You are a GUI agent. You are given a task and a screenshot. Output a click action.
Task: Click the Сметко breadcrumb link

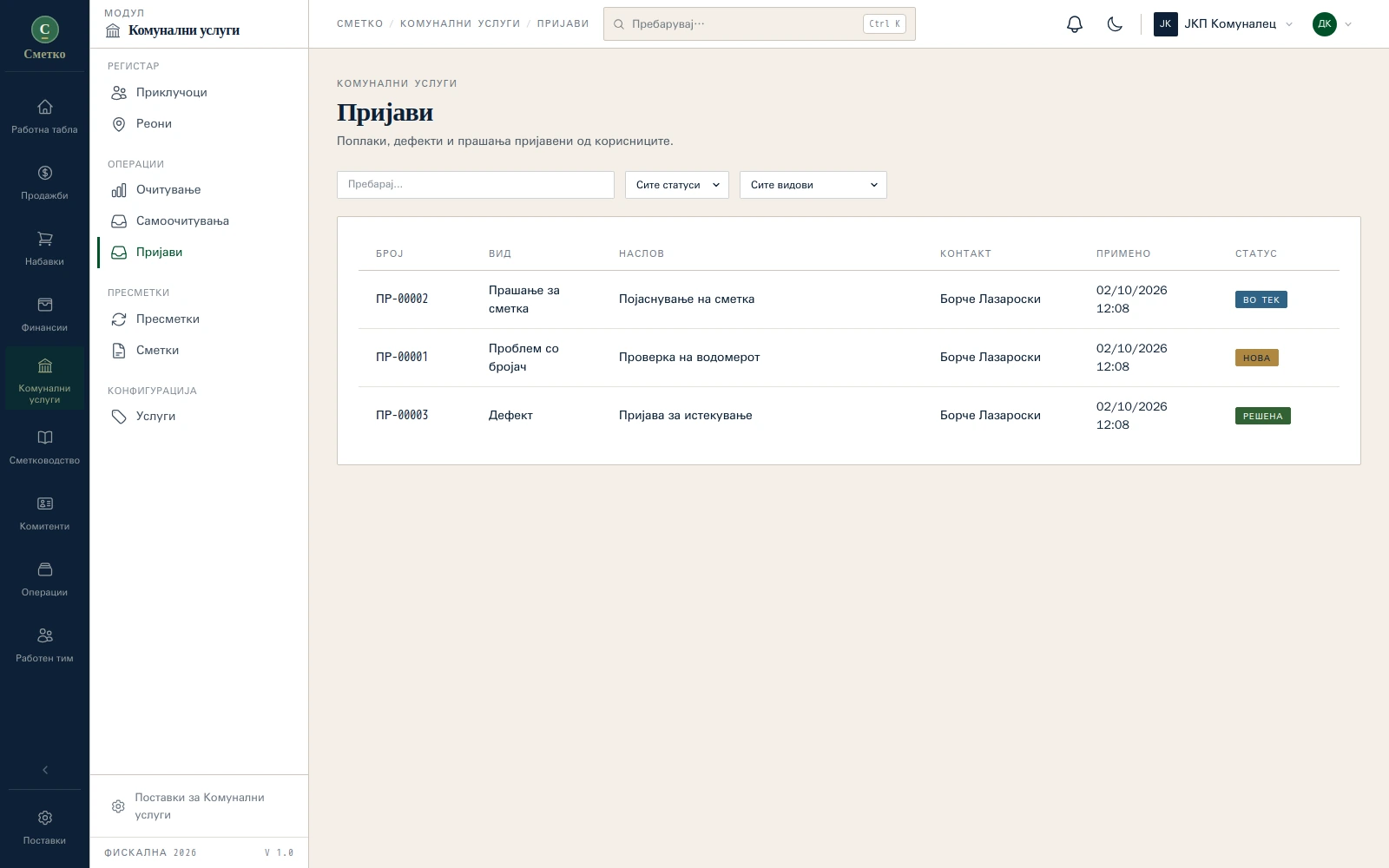click(360, 24)
